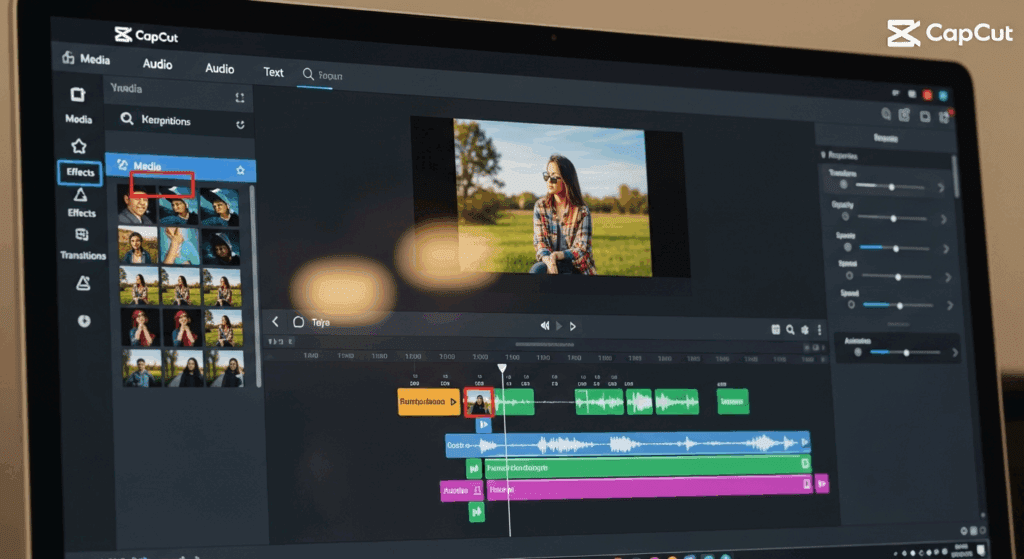The width and height of the screenshot is (1024, 559).
Task: Open the first Audio tab
Action: (157, 64)
